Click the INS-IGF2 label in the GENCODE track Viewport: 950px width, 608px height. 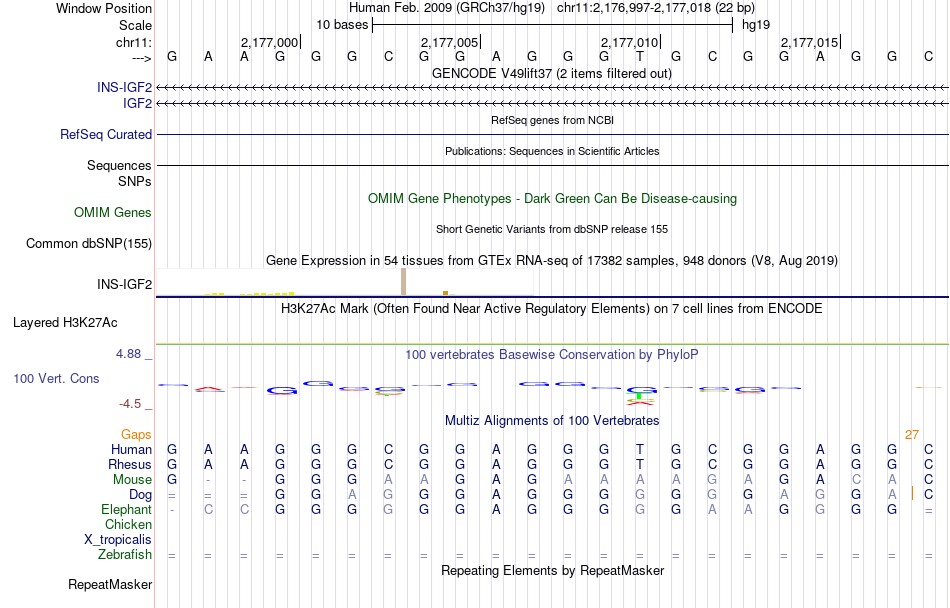124,87
